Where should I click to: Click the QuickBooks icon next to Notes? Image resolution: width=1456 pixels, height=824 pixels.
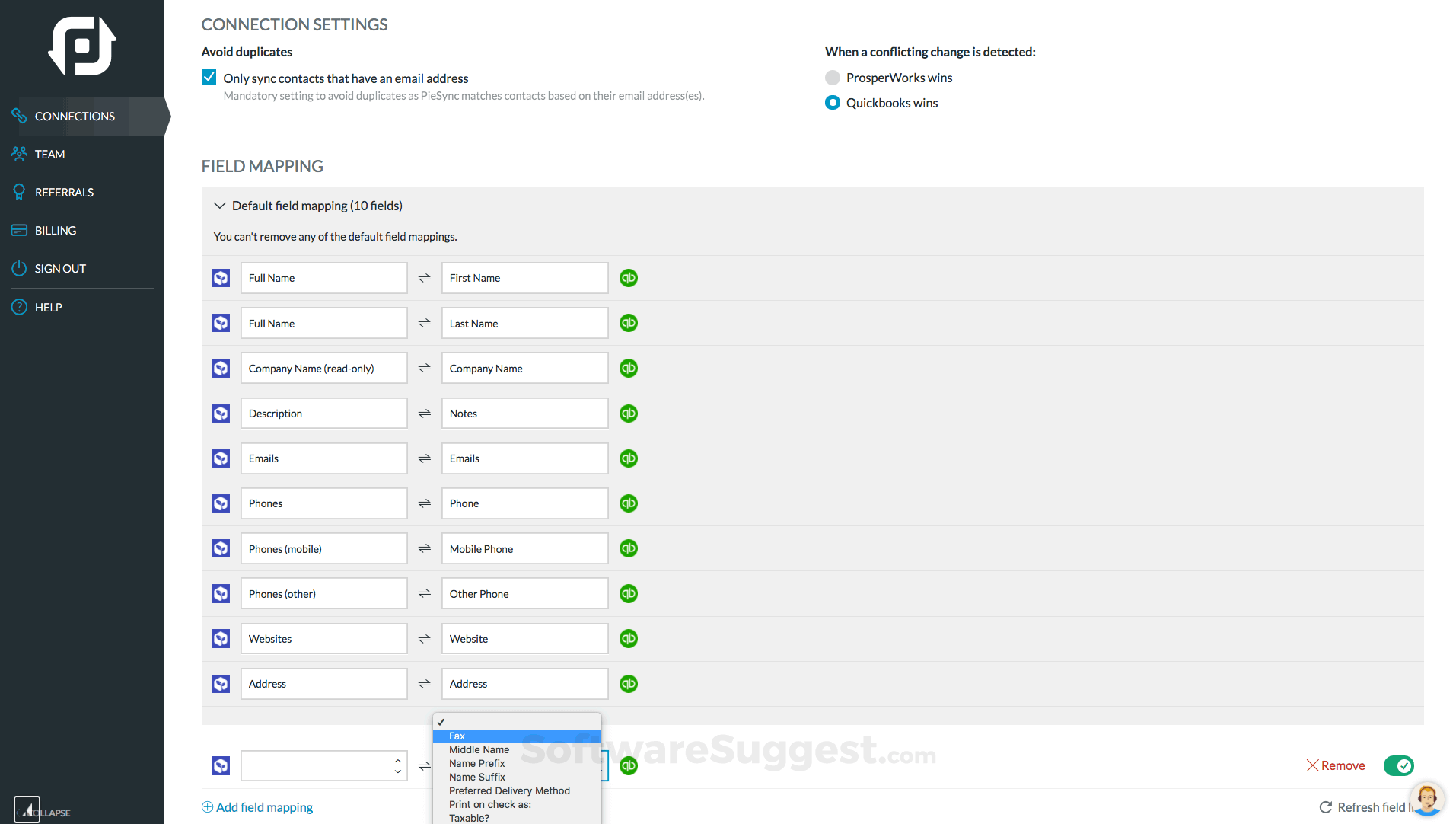[x=629, y=414]
